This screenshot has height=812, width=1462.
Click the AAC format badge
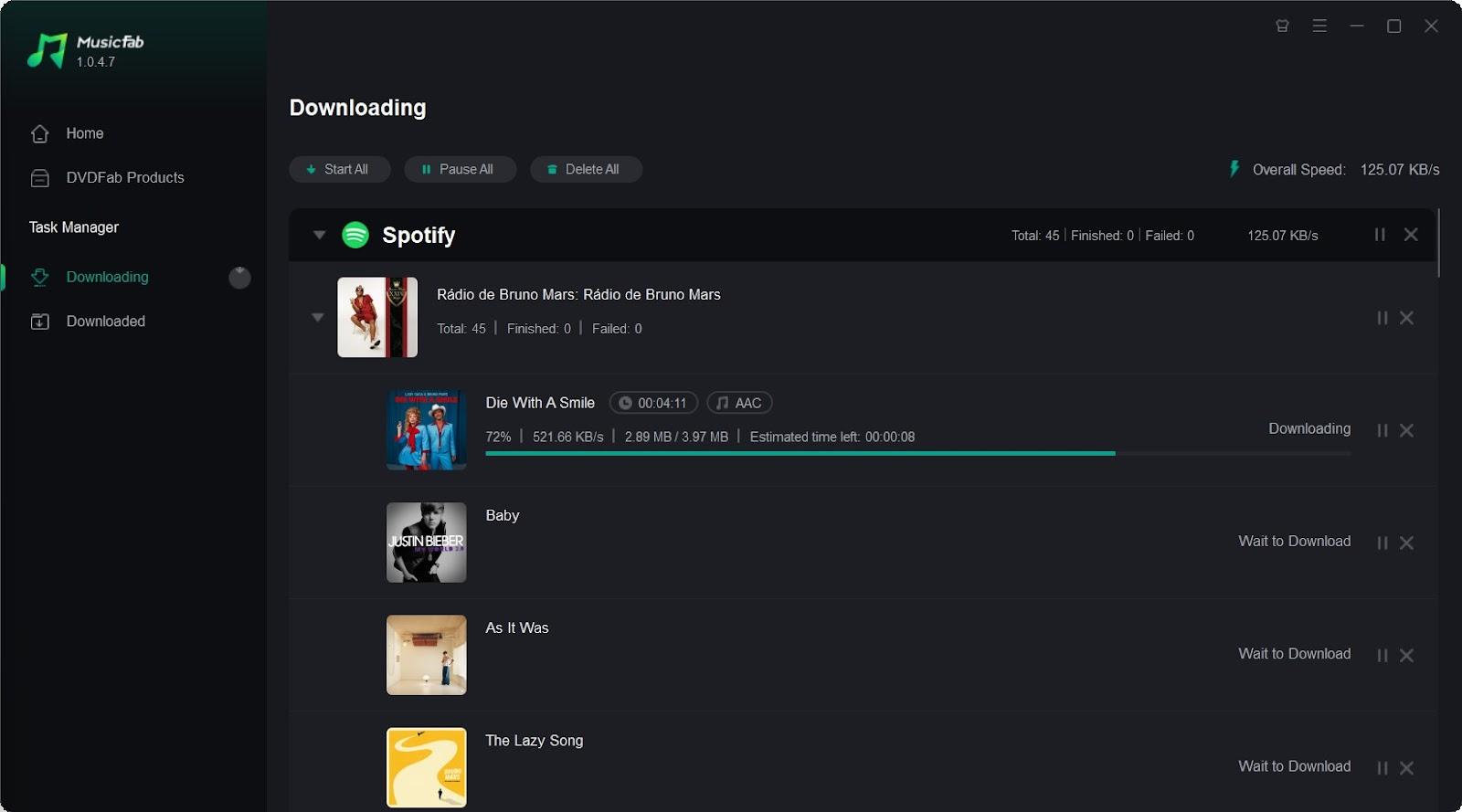click(739, 403)
